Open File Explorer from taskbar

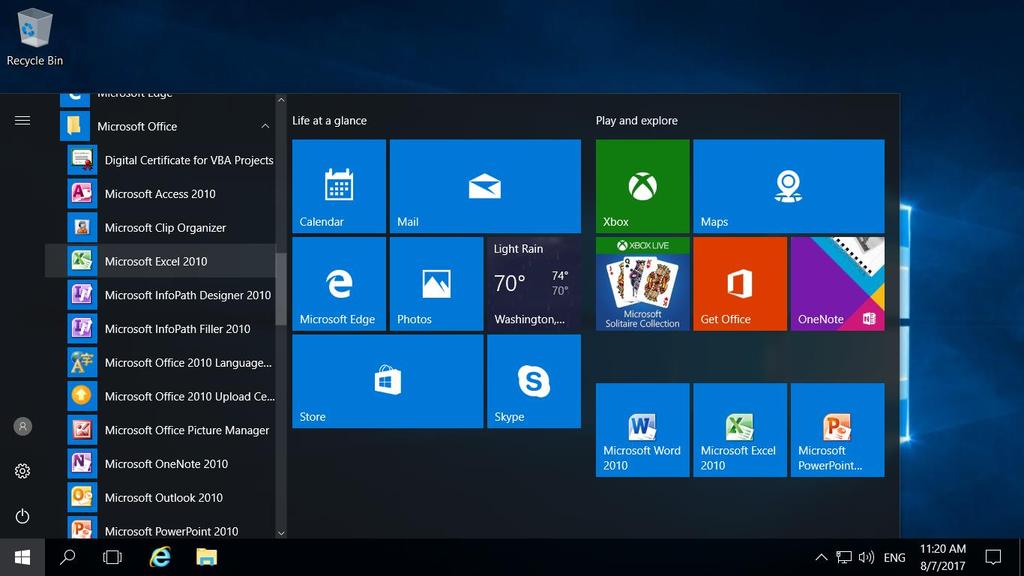coord(206,557)
